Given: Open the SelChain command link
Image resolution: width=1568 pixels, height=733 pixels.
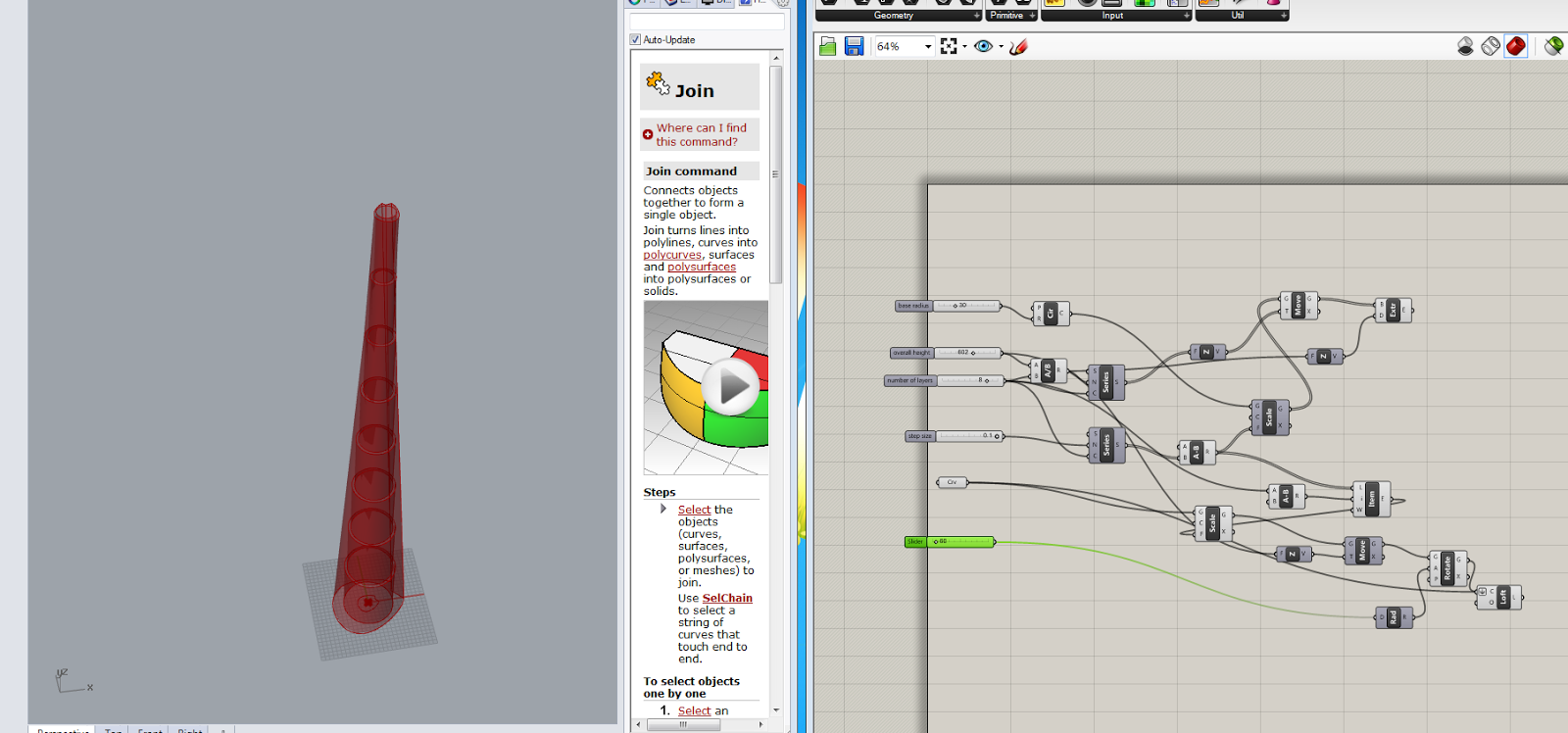Looking at the screenshot, I should point(727,598).
